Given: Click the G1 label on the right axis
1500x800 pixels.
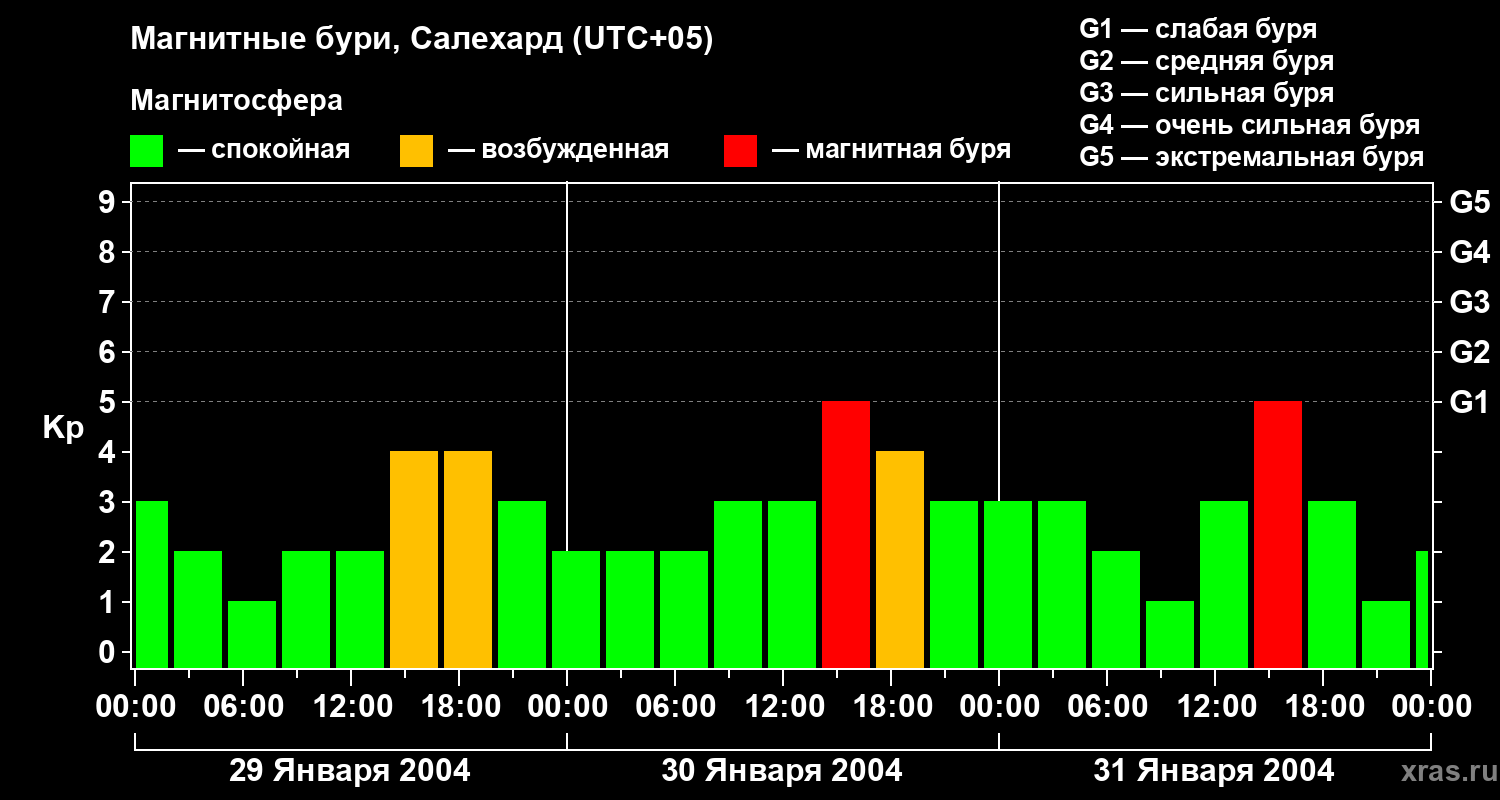Looking at the screenshot, I should [x=1469, y=402].
